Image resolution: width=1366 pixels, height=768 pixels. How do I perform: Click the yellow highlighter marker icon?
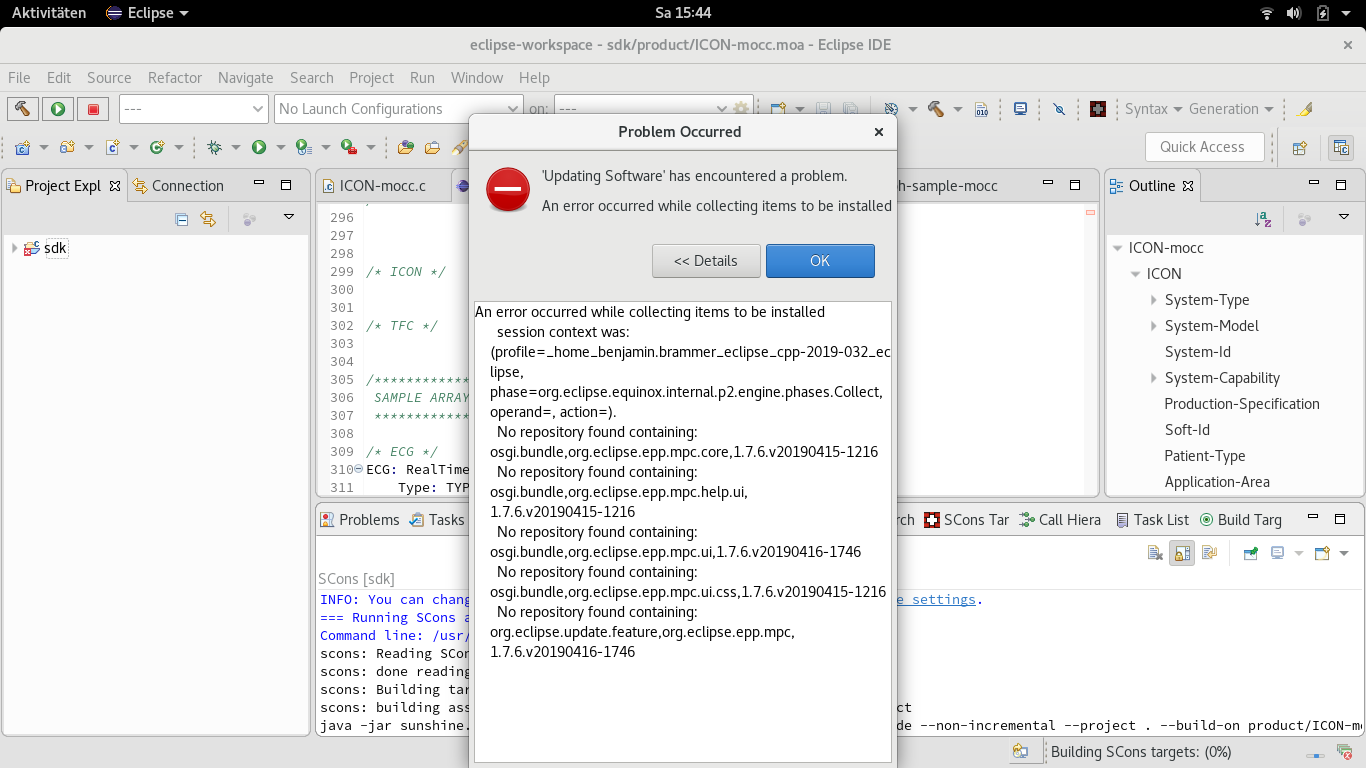pyautogui.click(x=1305, y=109)
